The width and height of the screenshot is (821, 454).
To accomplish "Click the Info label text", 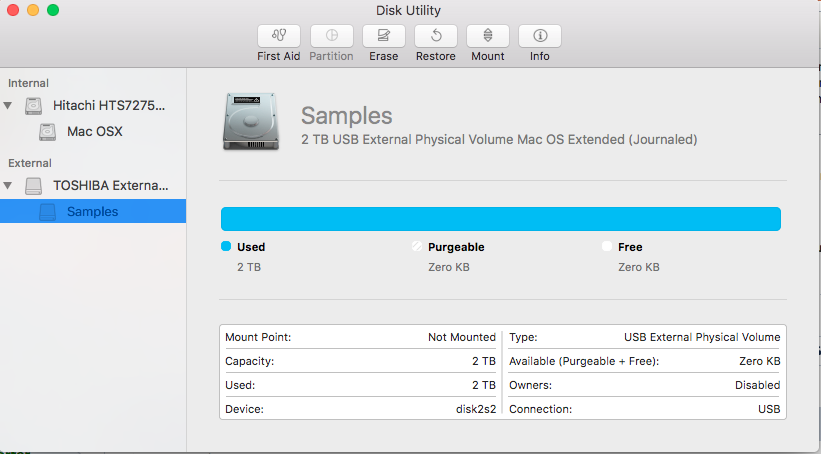I will [540, 56].
